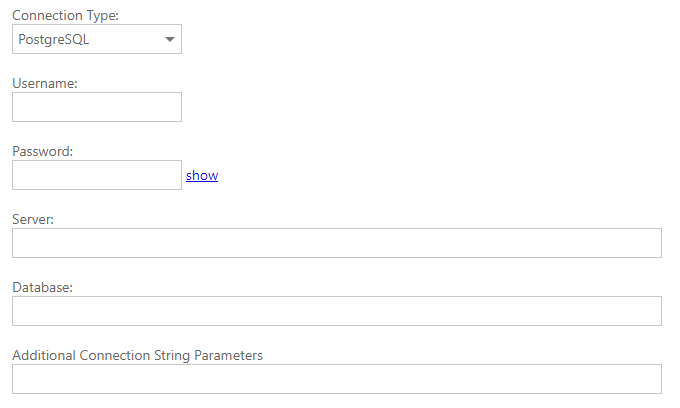Focus the Password text box

coord(97,175)
